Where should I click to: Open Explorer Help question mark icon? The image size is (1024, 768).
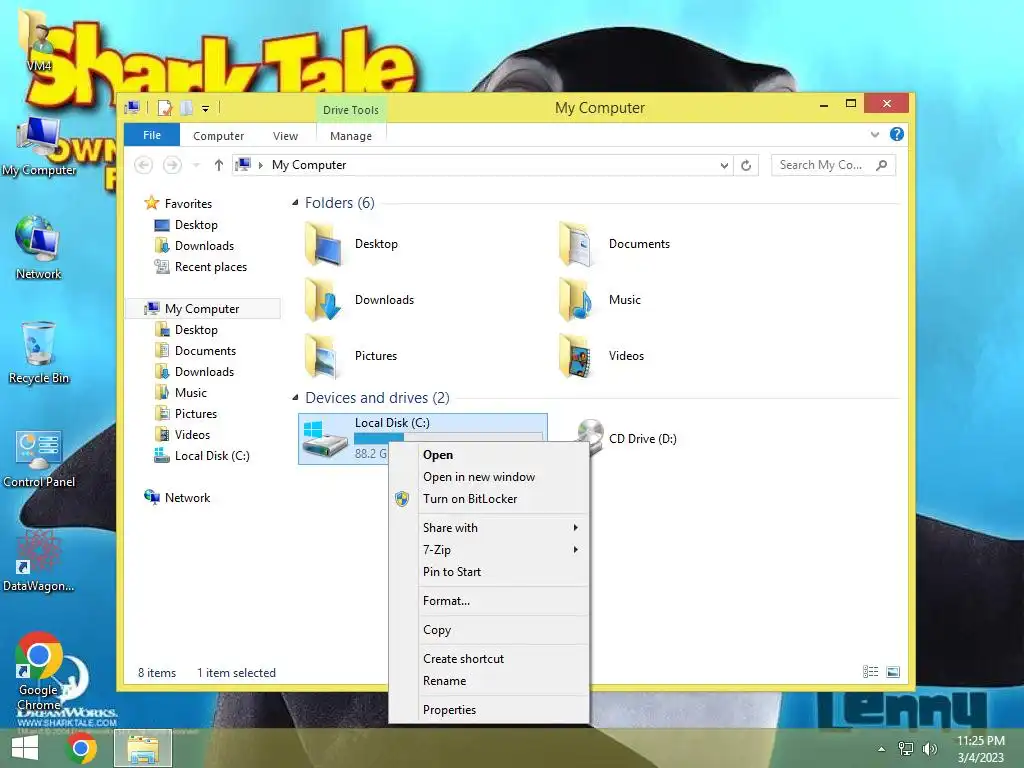pyautogui.click(x=897, y=134)
